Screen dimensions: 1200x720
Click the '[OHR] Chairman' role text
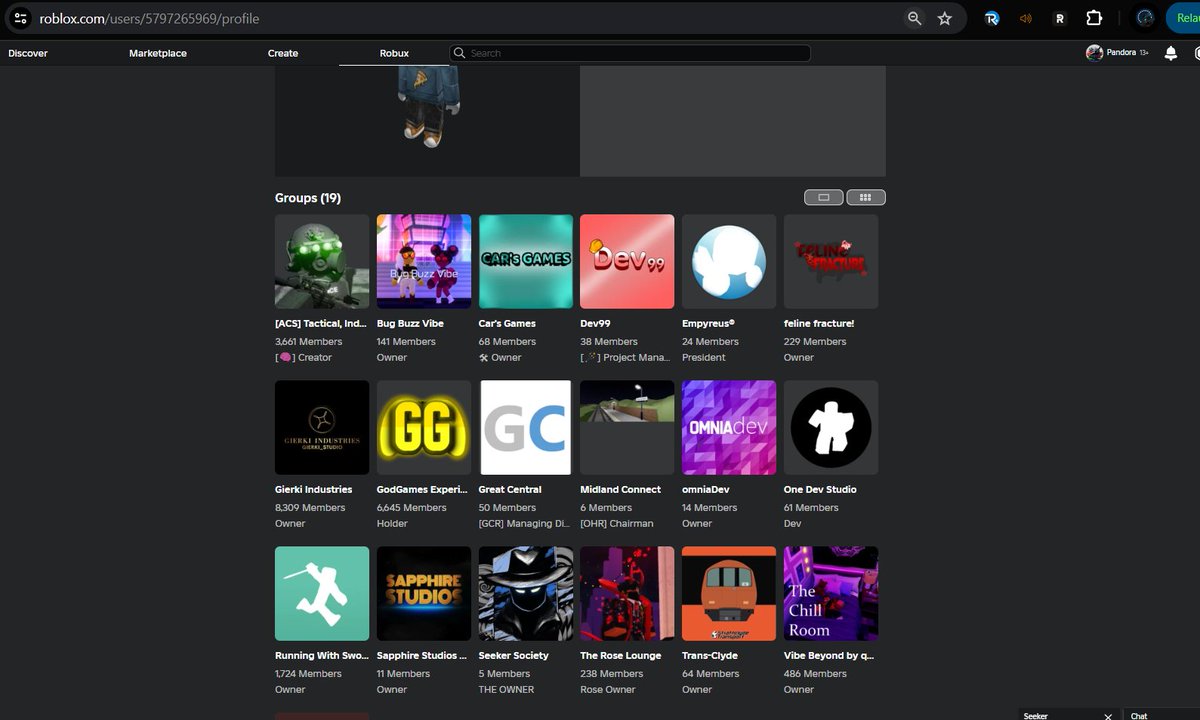[617, 523]
